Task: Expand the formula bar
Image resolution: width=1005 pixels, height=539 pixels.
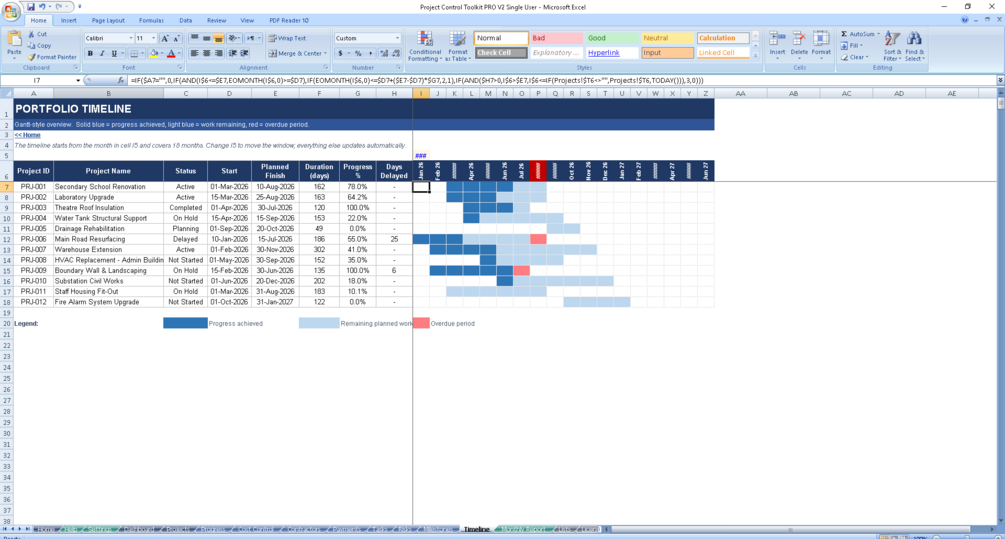Action: [x=1000, y=81]
